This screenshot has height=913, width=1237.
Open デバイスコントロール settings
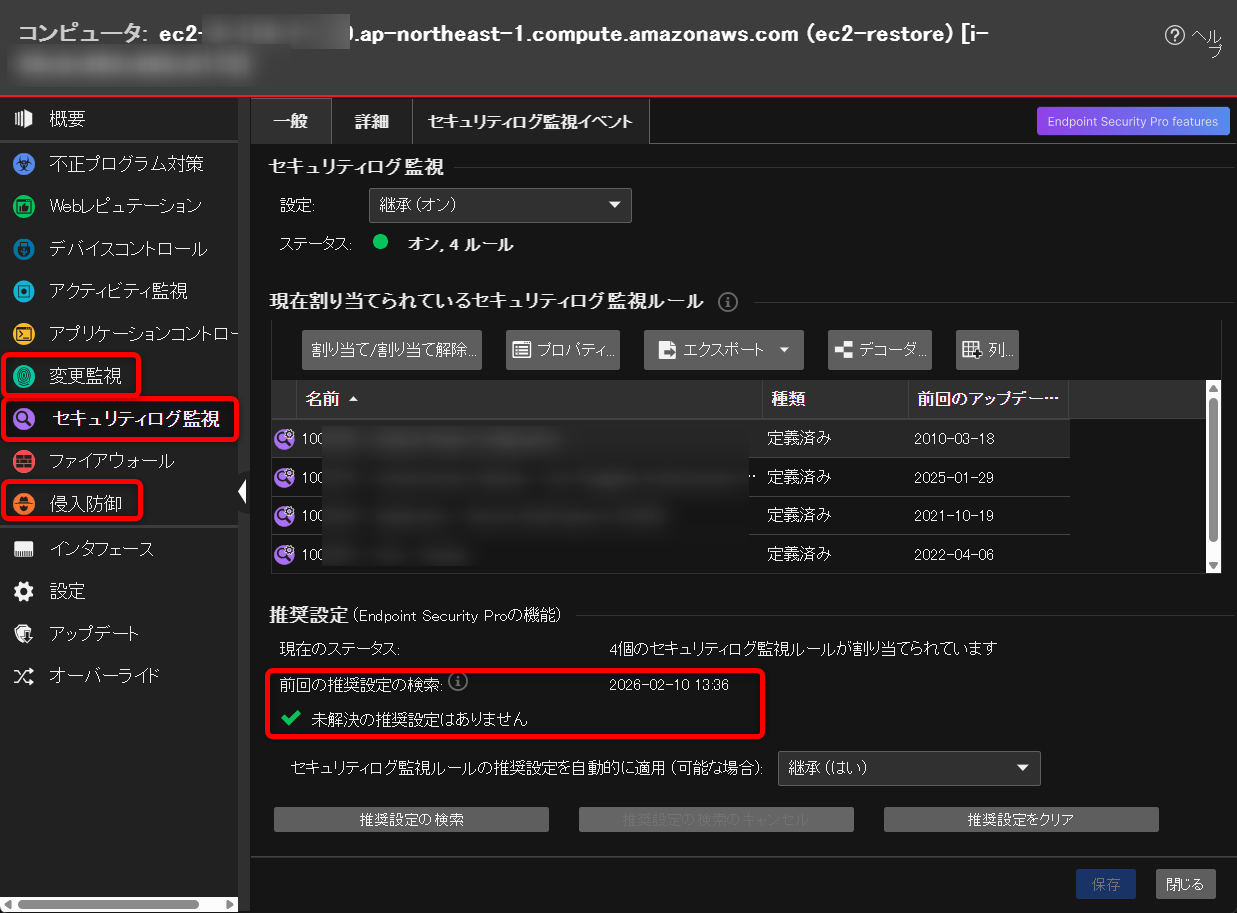(x=110, y=248)
